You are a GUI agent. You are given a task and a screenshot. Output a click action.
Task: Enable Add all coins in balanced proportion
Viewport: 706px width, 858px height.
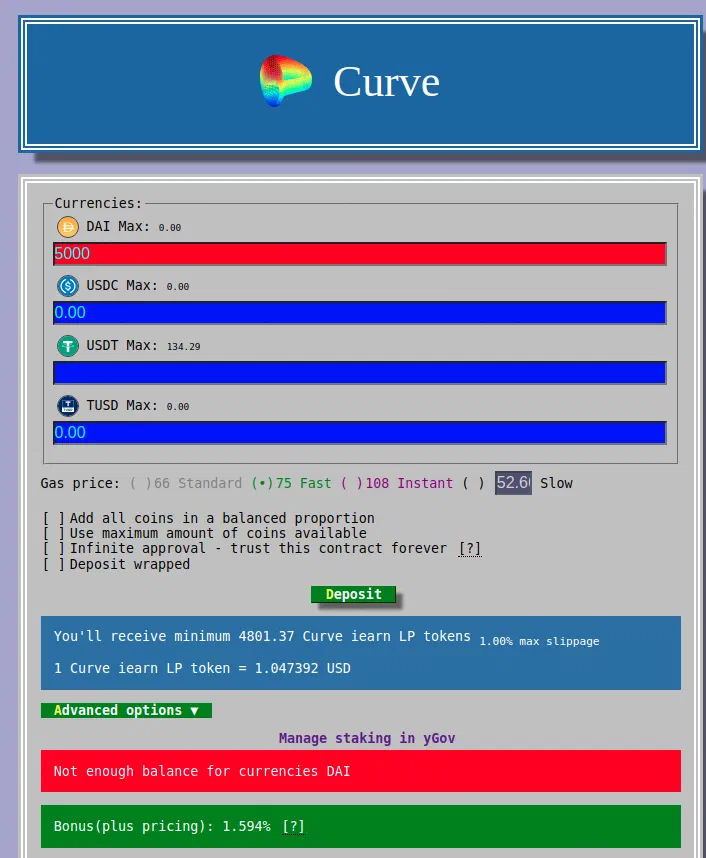pos(54,518)
